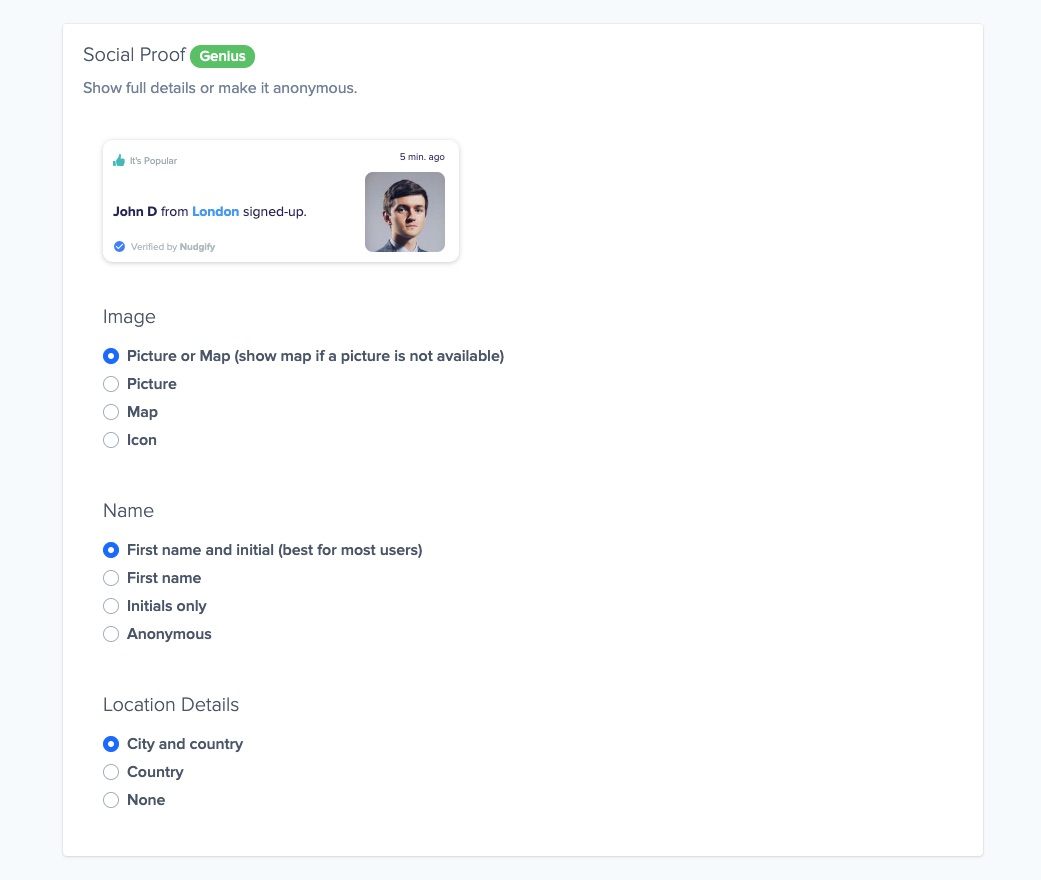Click the thumbs-up It's Popular icon
The image size is (1041, 880).
119,160
